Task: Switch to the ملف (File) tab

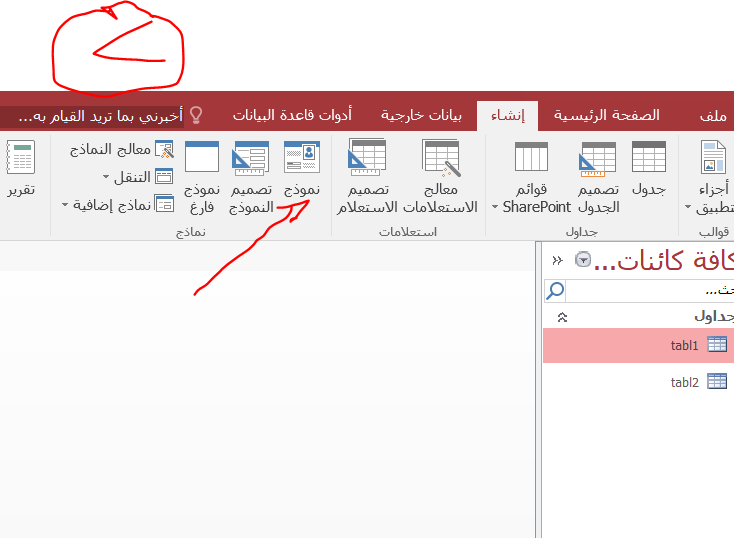Action: (713, 115)
